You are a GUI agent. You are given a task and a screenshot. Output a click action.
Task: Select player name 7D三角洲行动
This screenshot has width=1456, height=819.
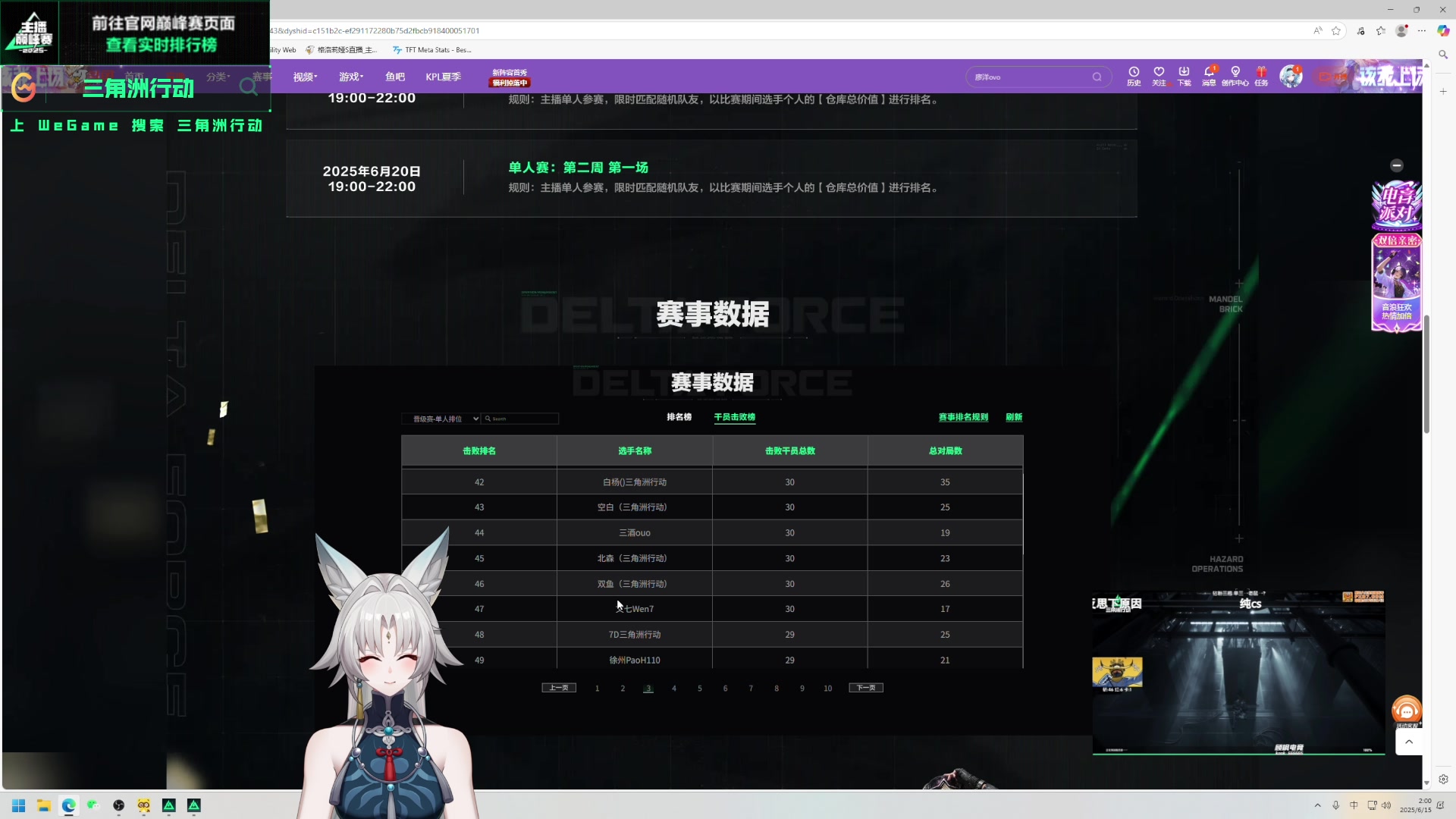[635, 635]
